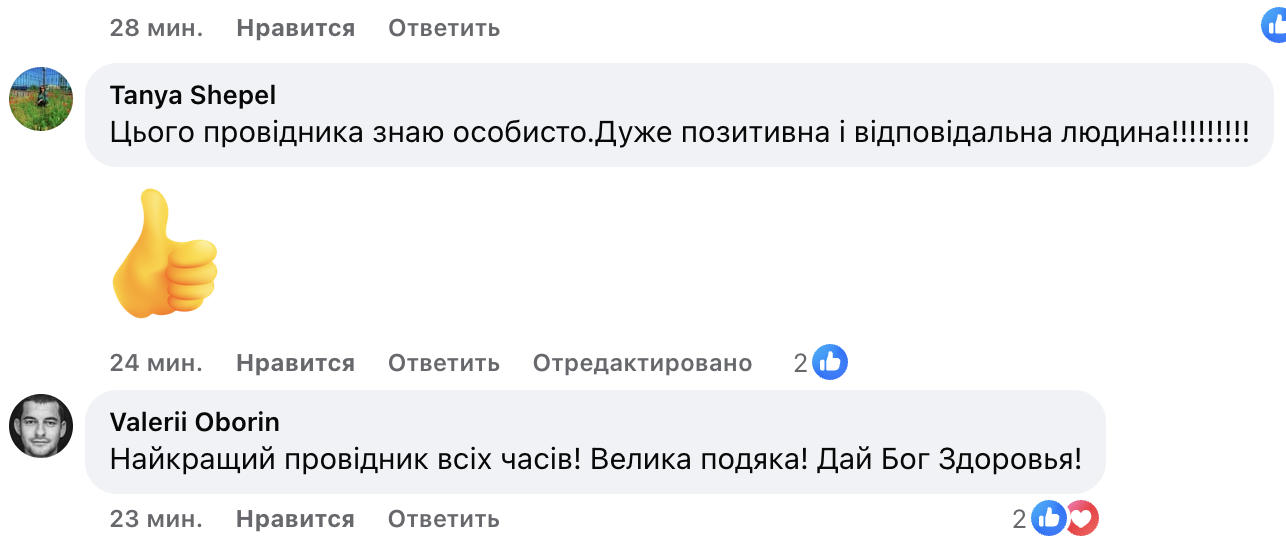This screenshot has height=542, width=1286.
Task: Open the Valerii Oborin profile name link
Action: point(195,422)
